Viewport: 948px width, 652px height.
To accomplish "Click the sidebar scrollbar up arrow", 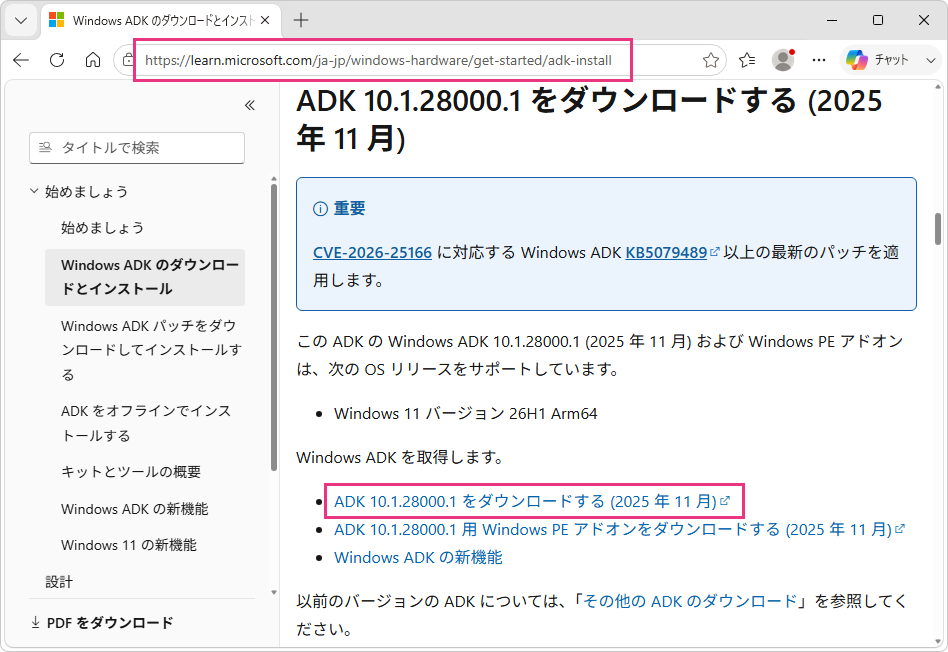I will (274, 179).
